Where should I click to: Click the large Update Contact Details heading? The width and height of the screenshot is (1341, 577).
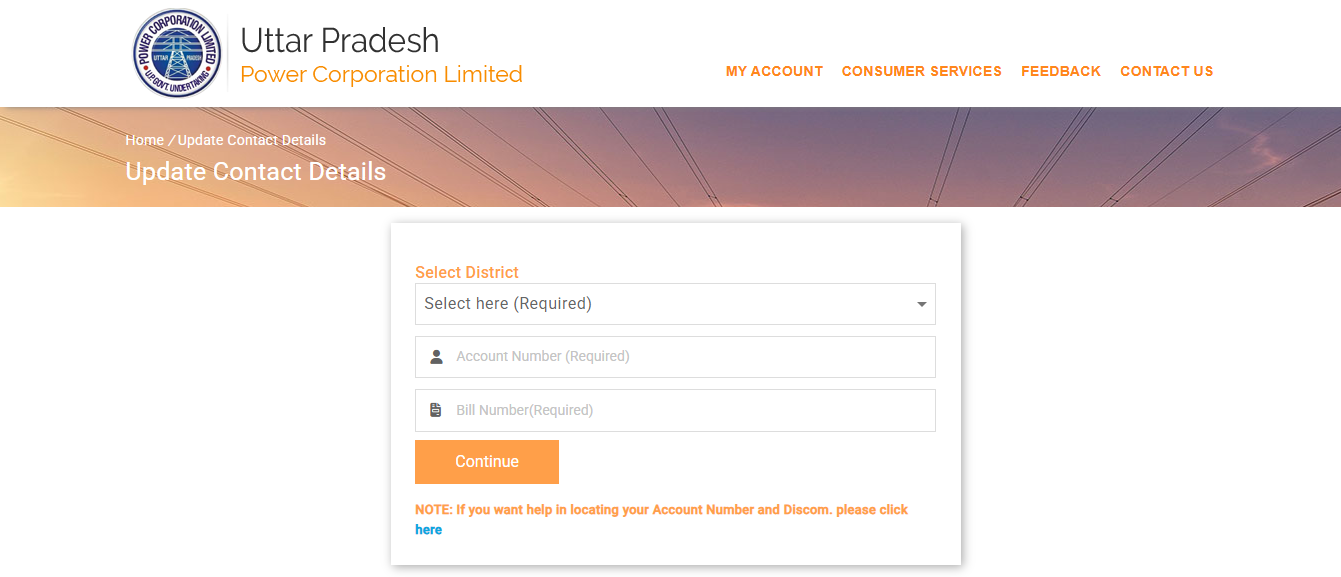click(x=255, y=172)
